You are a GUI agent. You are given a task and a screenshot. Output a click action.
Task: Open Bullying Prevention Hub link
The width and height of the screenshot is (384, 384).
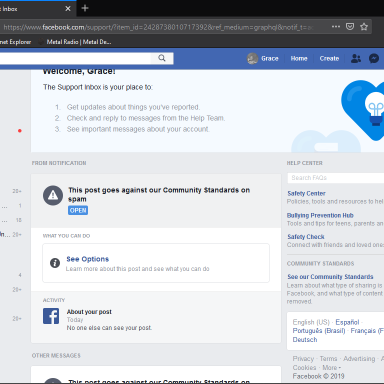(320, 215)
